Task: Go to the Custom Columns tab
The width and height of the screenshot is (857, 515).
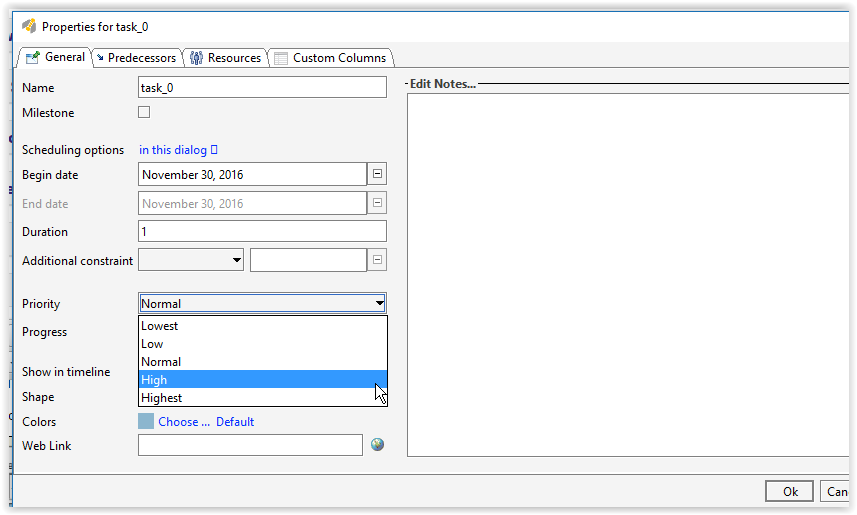Action: coord(330,58)
